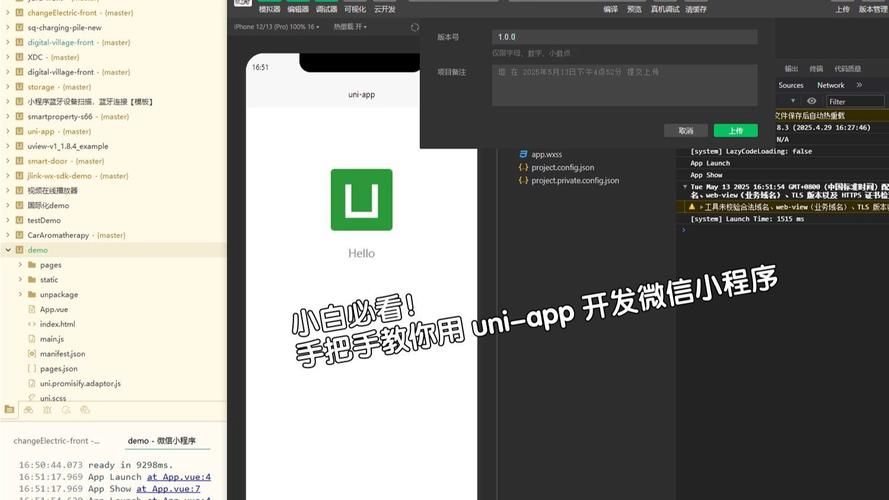The height and width of the screenshot is (500, 889).
Task: Show more devtools tabs via double chevron
Action: pos(860,85)
